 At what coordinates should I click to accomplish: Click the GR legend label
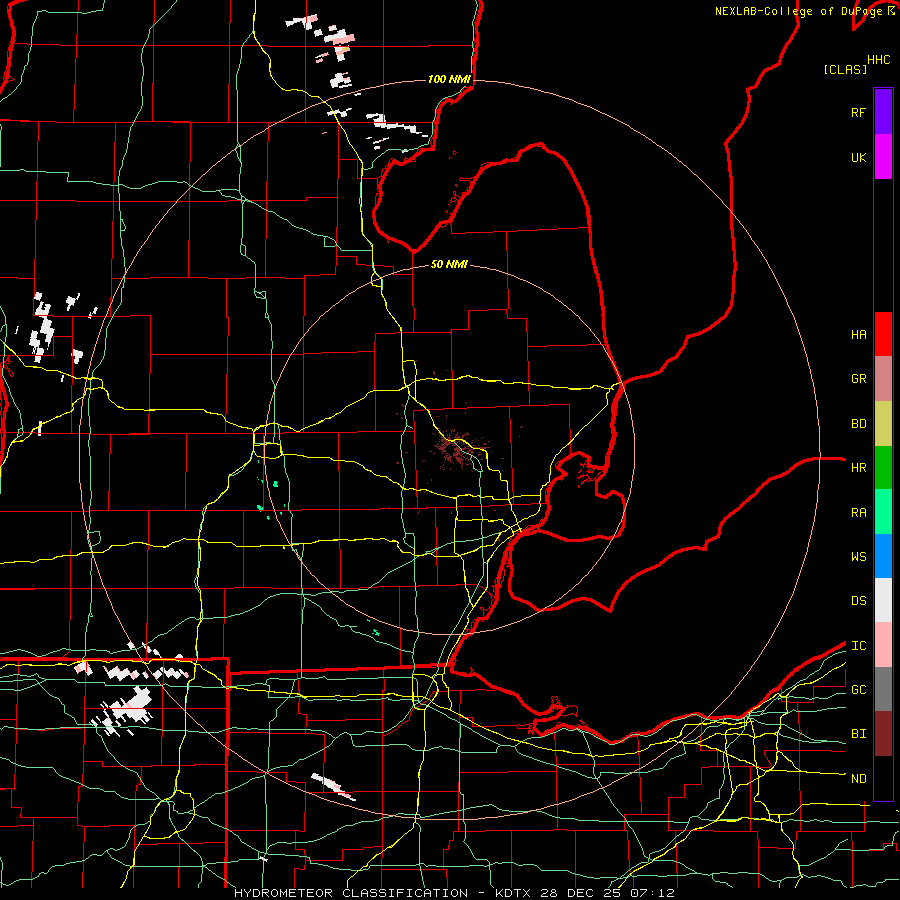(x=858, y=379)
